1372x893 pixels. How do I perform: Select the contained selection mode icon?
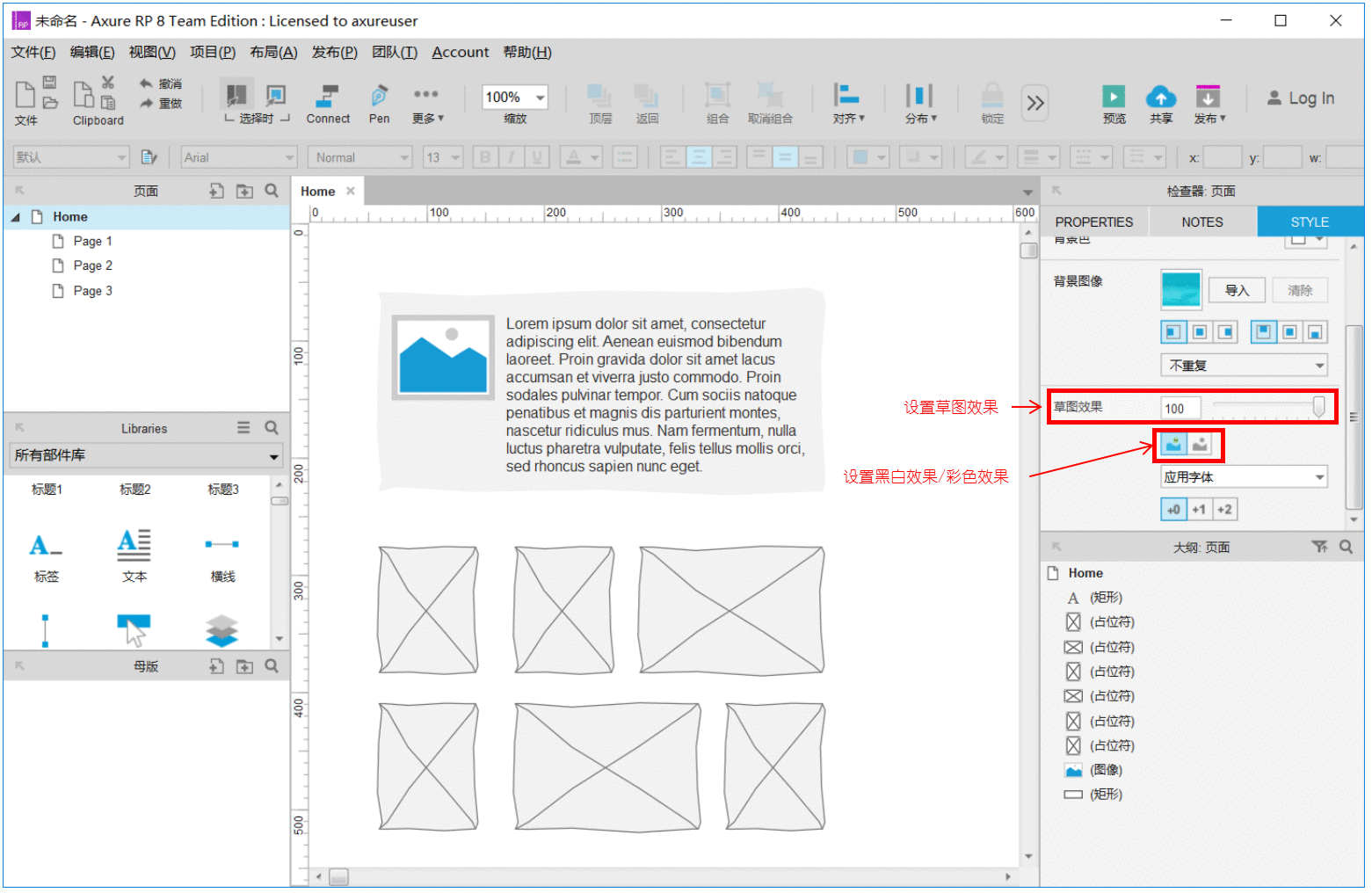(x=275, y=94)
